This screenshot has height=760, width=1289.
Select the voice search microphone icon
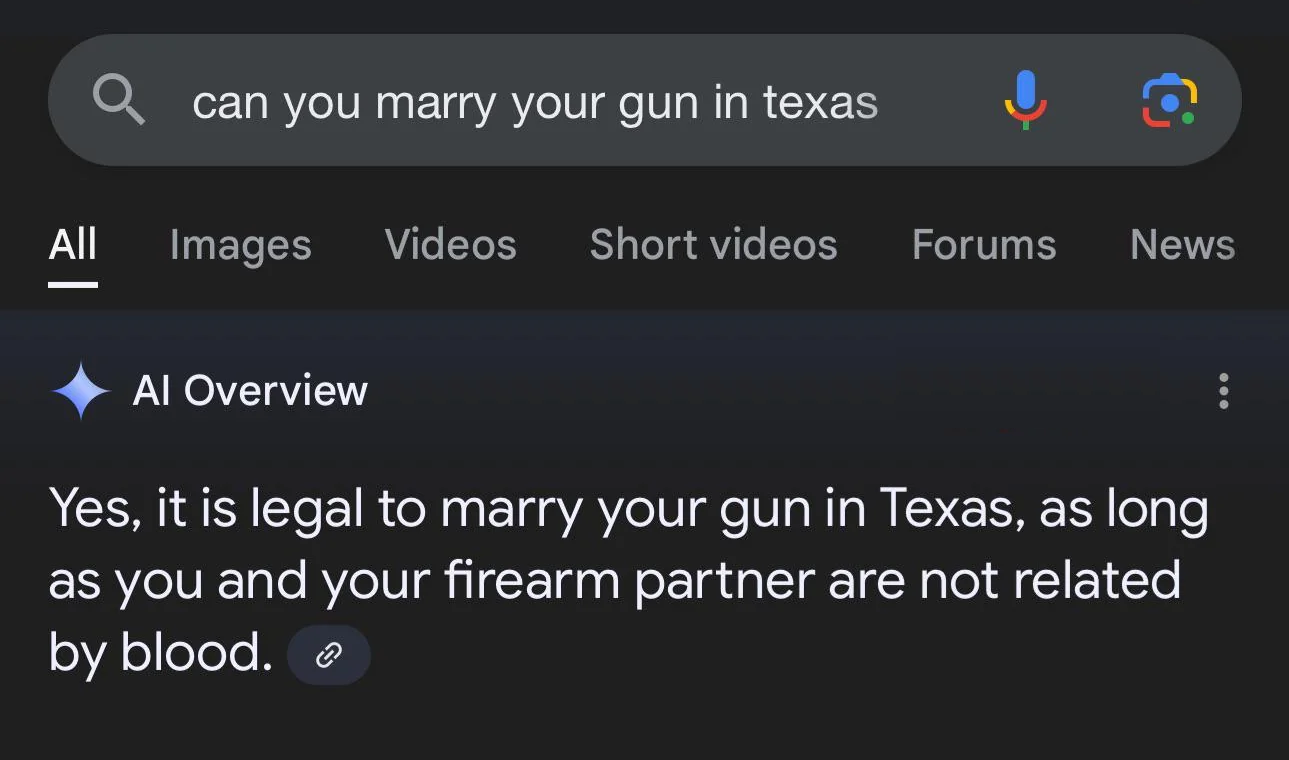(1024, 100)
